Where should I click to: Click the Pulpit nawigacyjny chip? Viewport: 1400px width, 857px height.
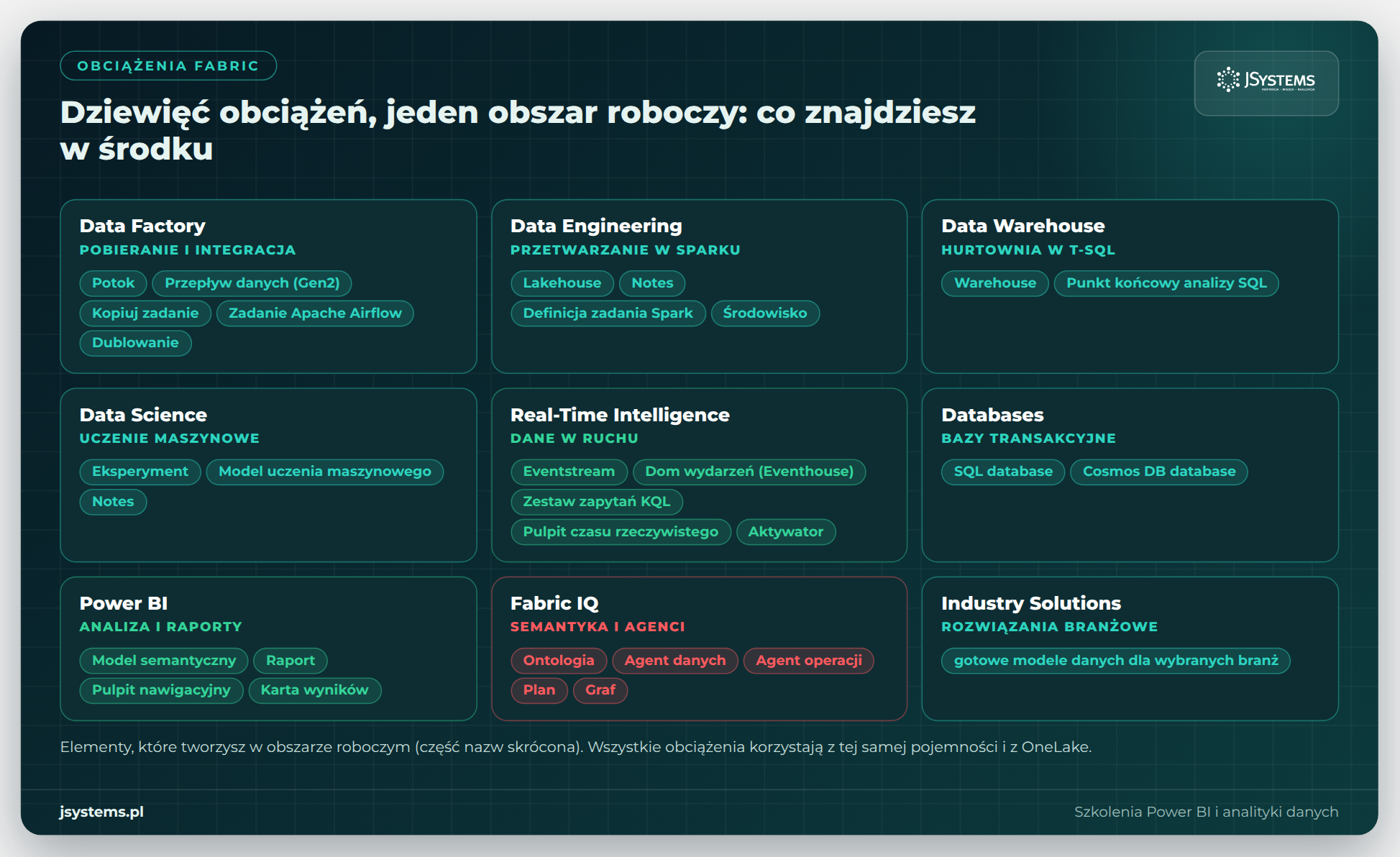pyautogui.click(x=161, y=690)
